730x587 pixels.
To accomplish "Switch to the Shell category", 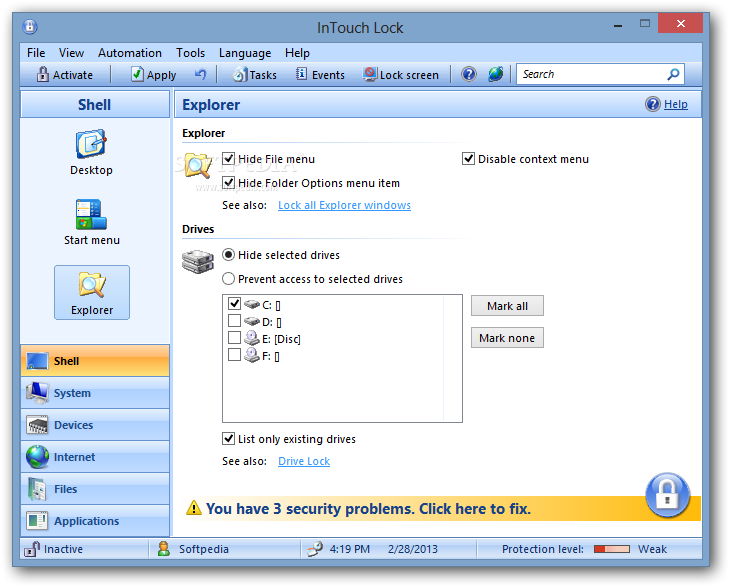I will (95, 361).
